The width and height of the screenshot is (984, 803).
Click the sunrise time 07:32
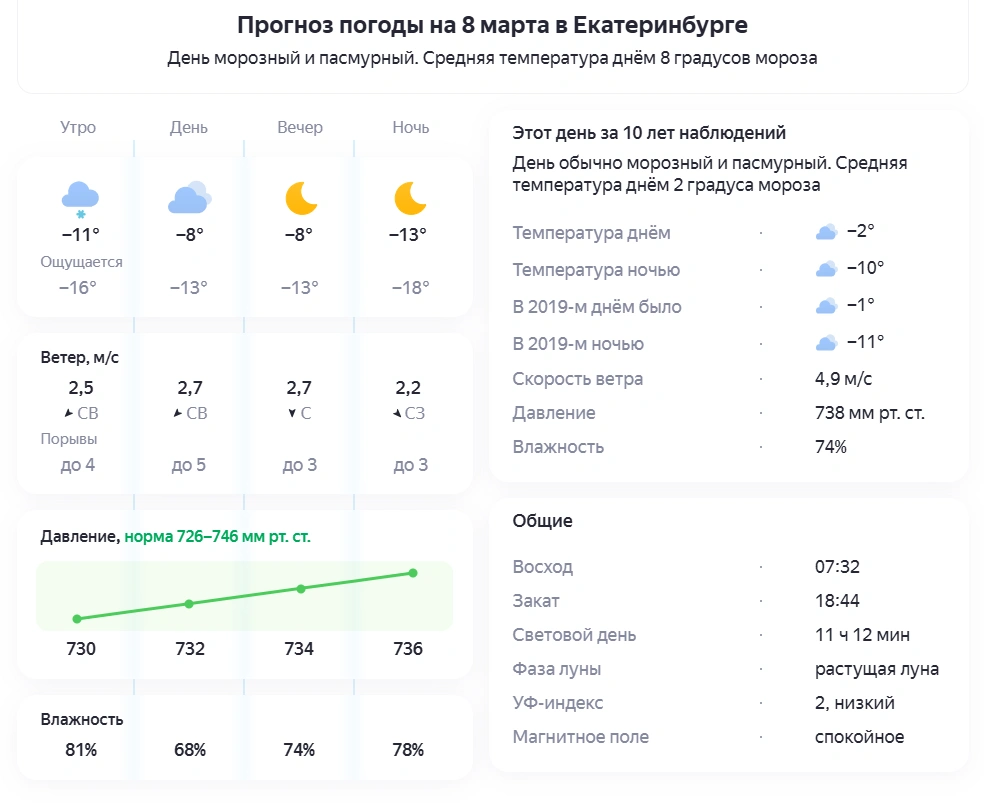coord(837,567)
